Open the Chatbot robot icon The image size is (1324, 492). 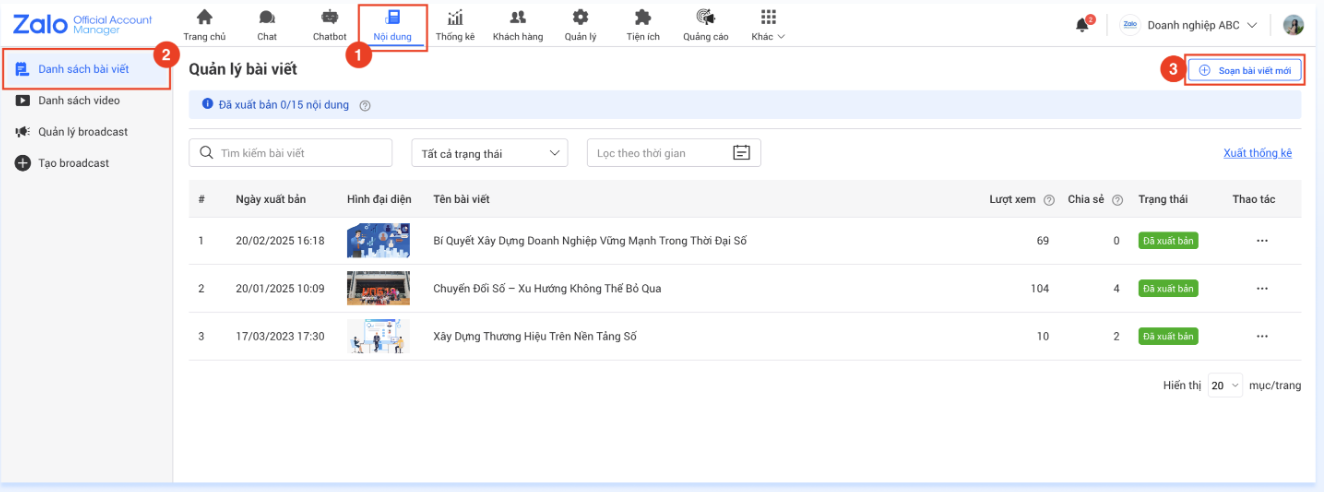pyautogui.click(x=329, y=17)
